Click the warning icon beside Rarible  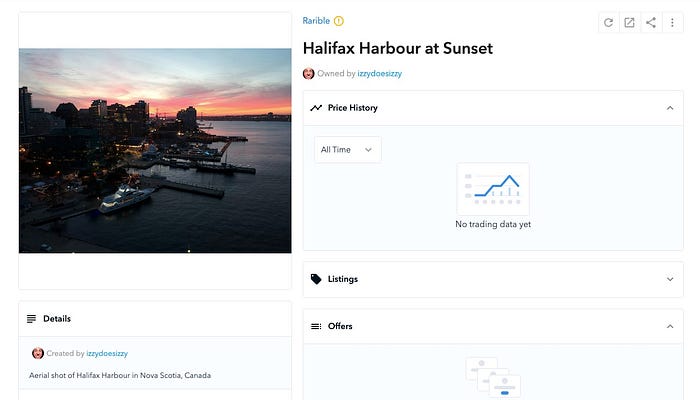[339, 21]
